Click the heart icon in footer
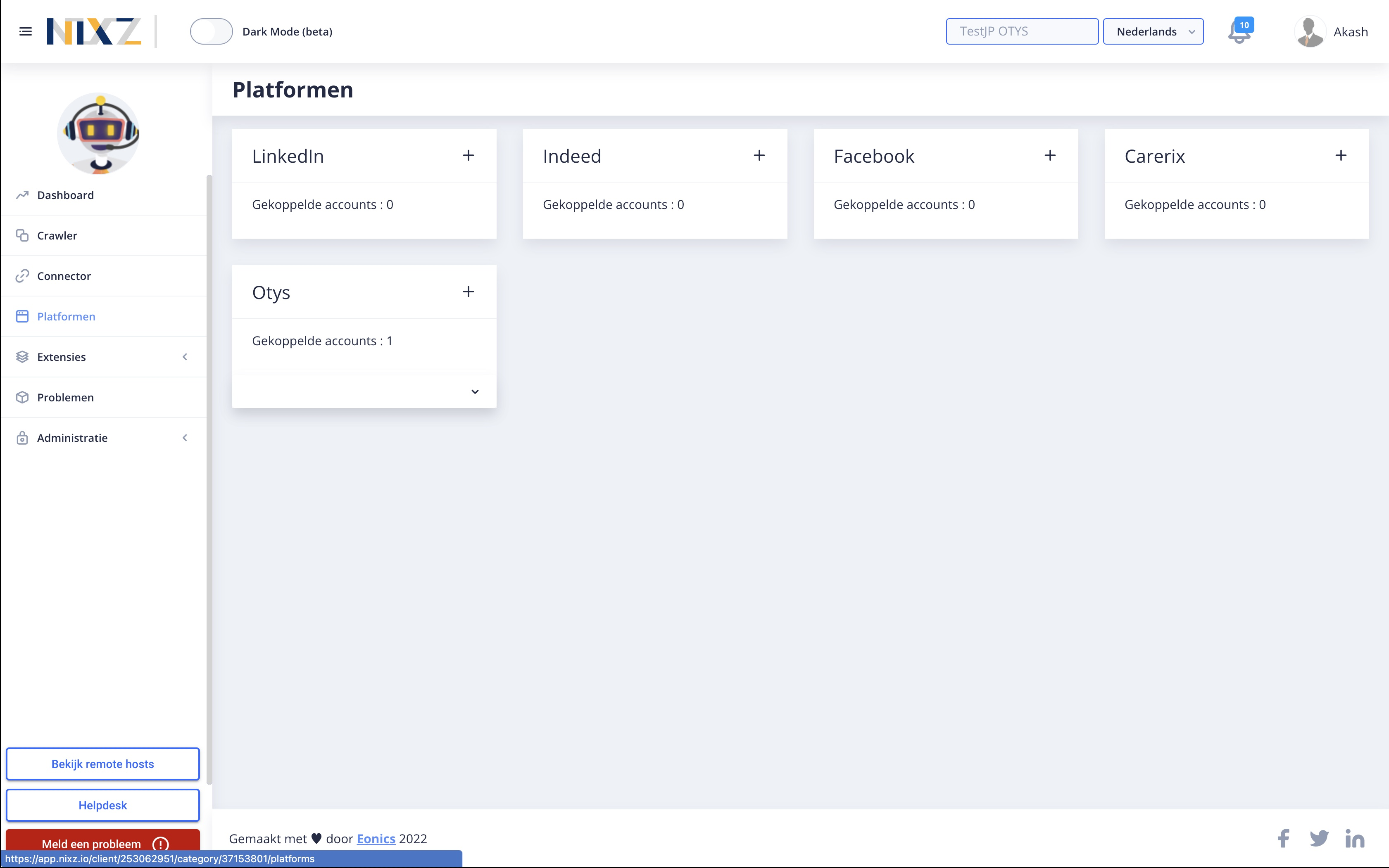Viewport: 1389px width, 868px height. 316,839
